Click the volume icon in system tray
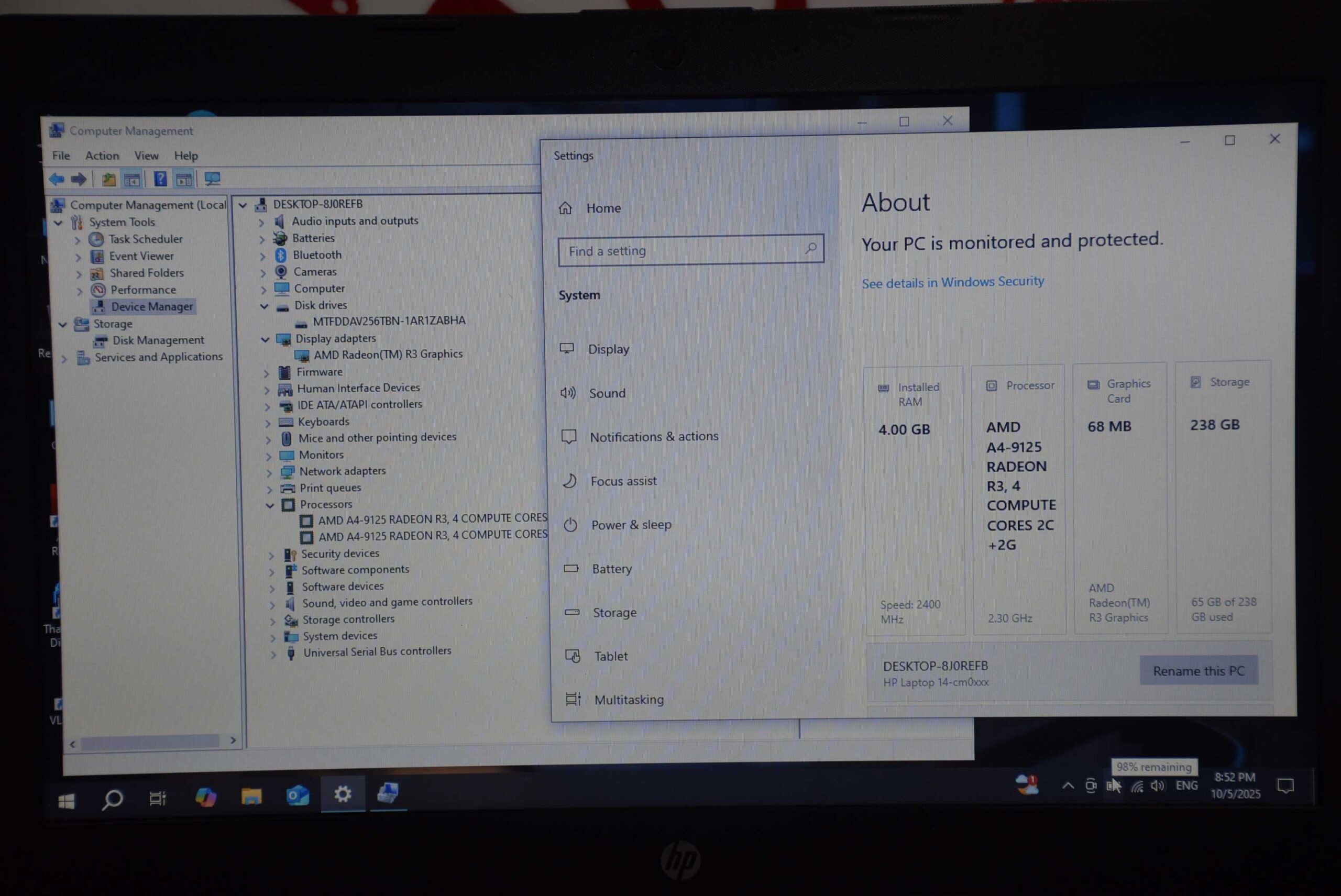Image resolution: width=1341 pixels, height=896 pixels. click(1158, 786)
